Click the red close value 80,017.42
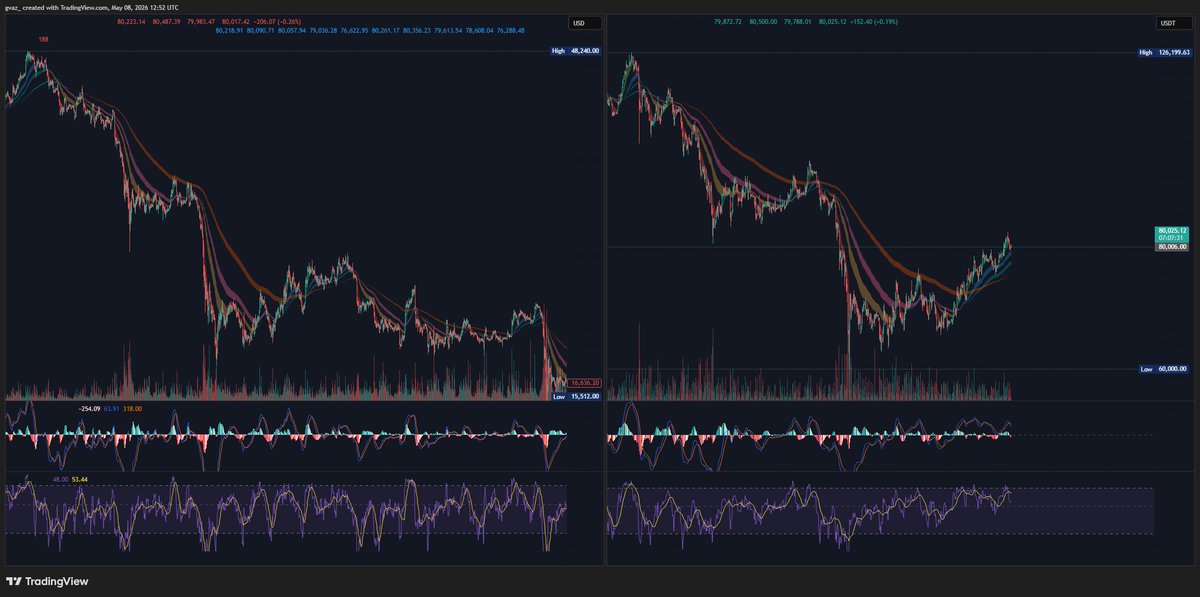The image size is (1200, 597). pyautogui.click(x=236, y=21)
